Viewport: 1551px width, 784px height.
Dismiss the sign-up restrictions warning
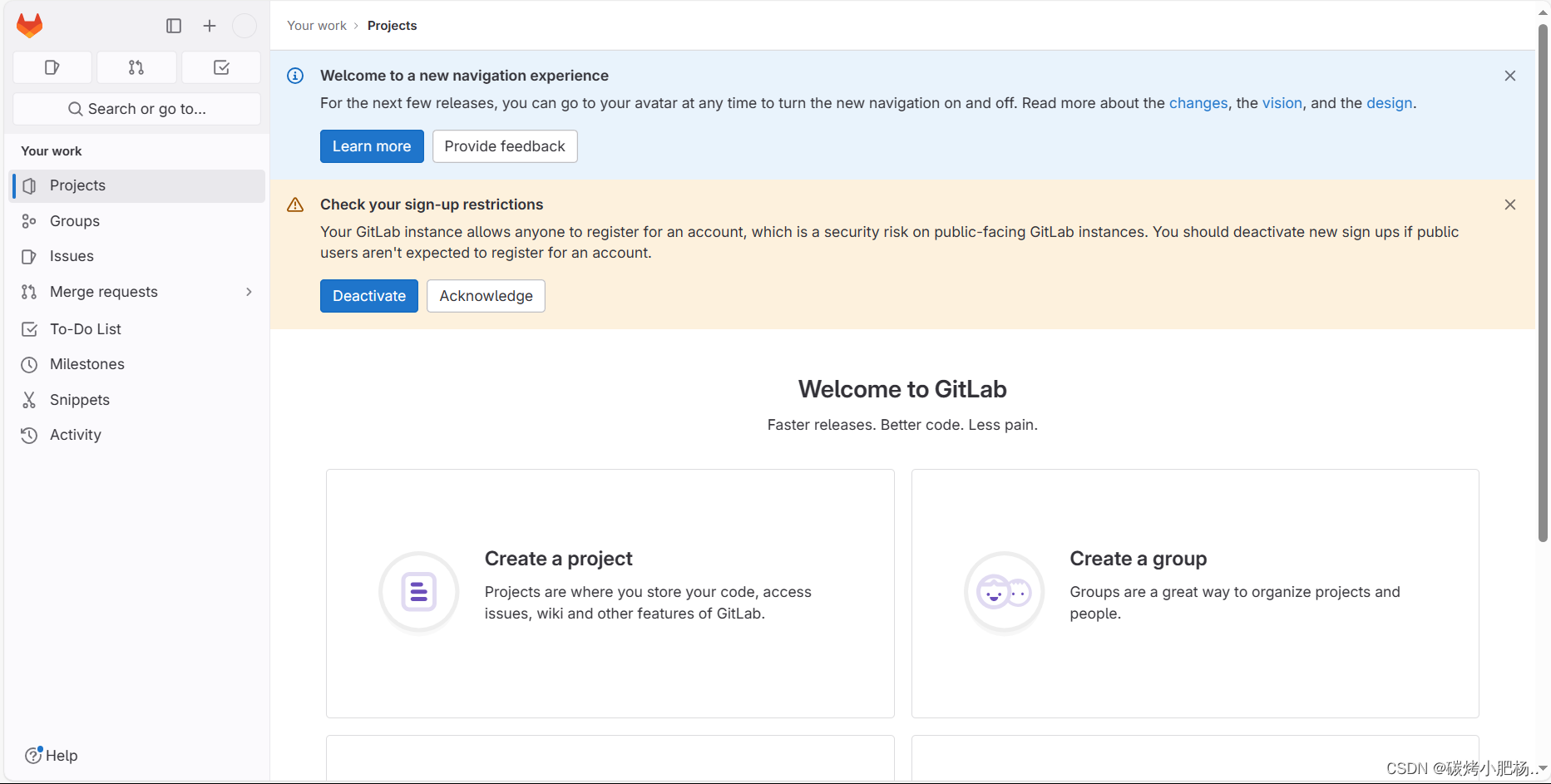click(x=1510, y=205)
